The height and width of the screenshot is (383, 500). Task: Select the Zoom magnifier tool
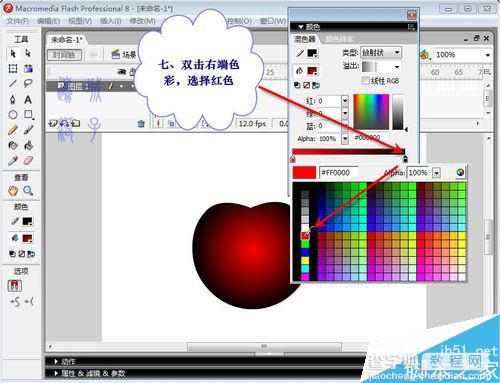tap(28, 191)
